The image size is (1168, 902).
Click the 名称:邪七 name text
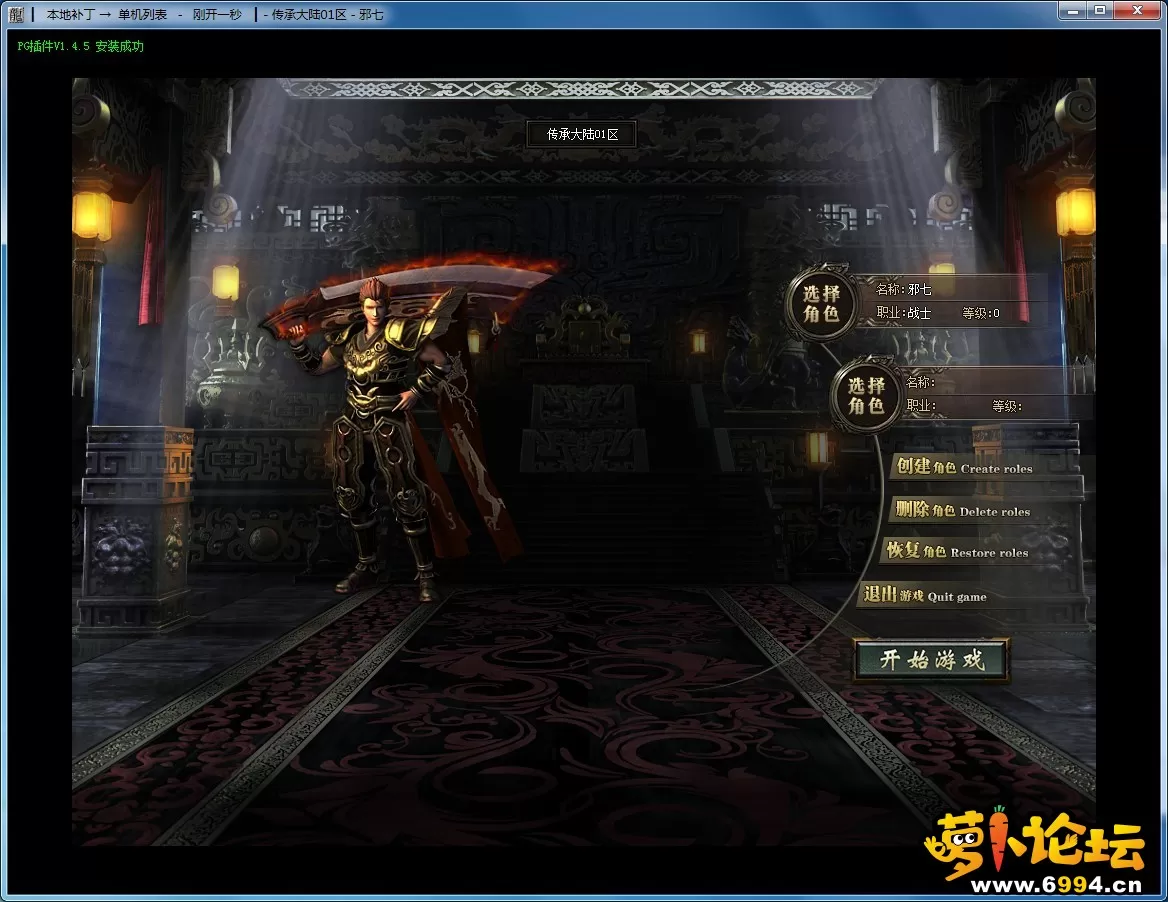click(904, 289)
